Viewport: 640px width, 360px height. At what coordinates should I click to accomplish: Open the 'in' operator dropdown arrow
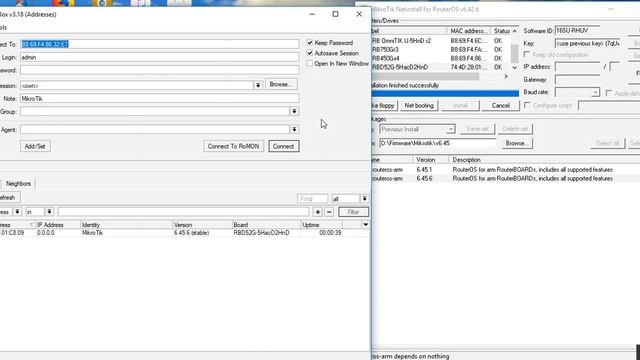pyautogui.click(x=49, y=212)
